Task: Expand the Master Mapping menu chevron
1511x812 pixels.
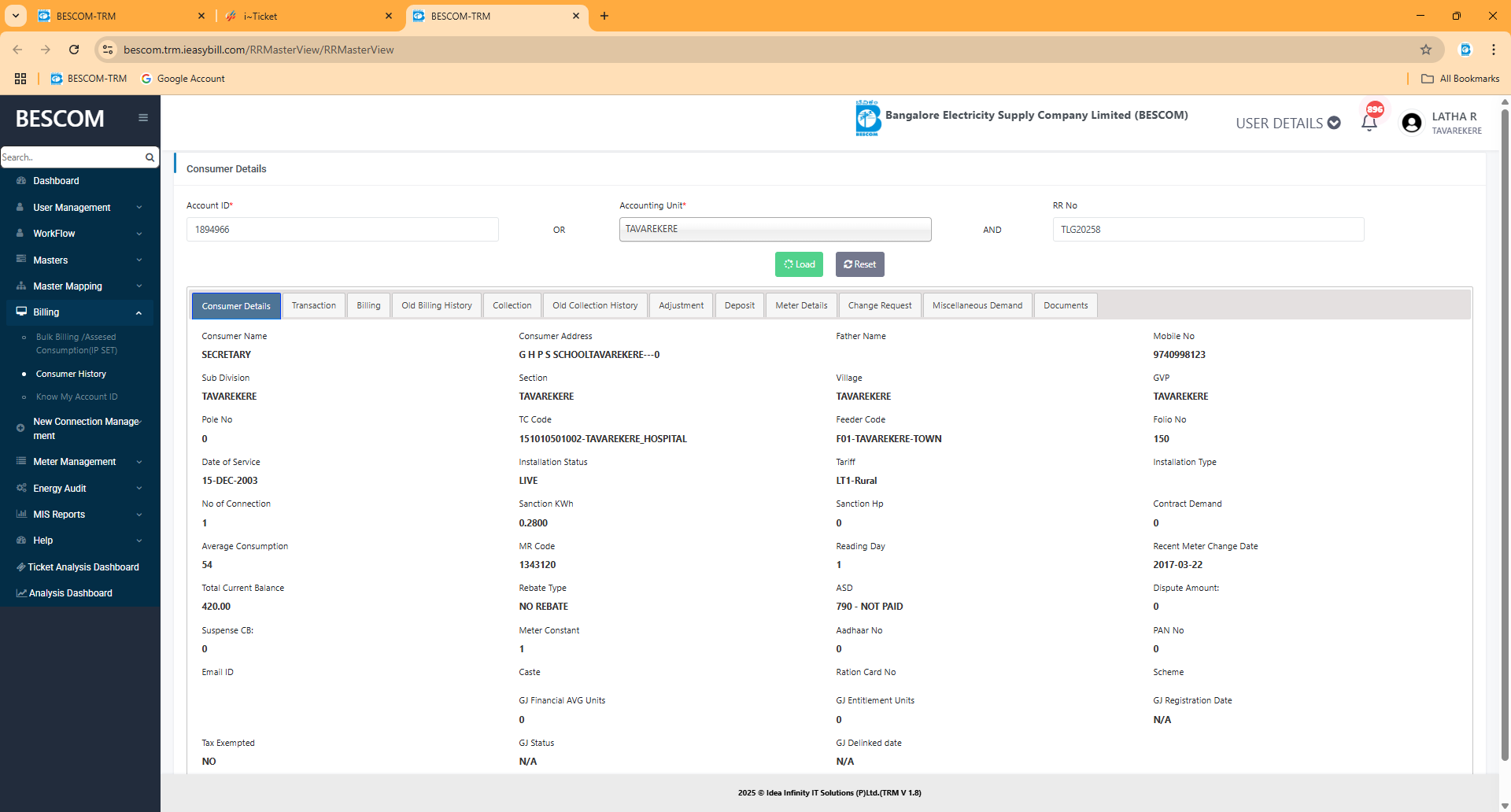Action: [139, 286]
